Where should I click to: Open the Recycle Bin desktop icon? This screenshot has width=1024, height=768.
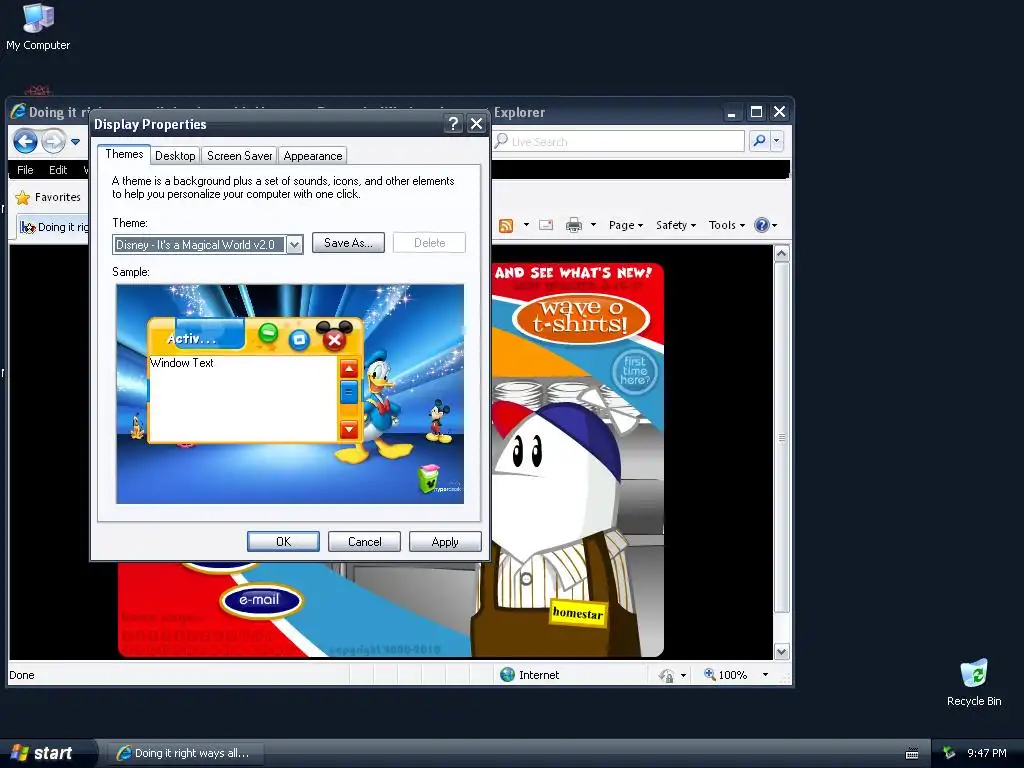click(x=974, y=682)
